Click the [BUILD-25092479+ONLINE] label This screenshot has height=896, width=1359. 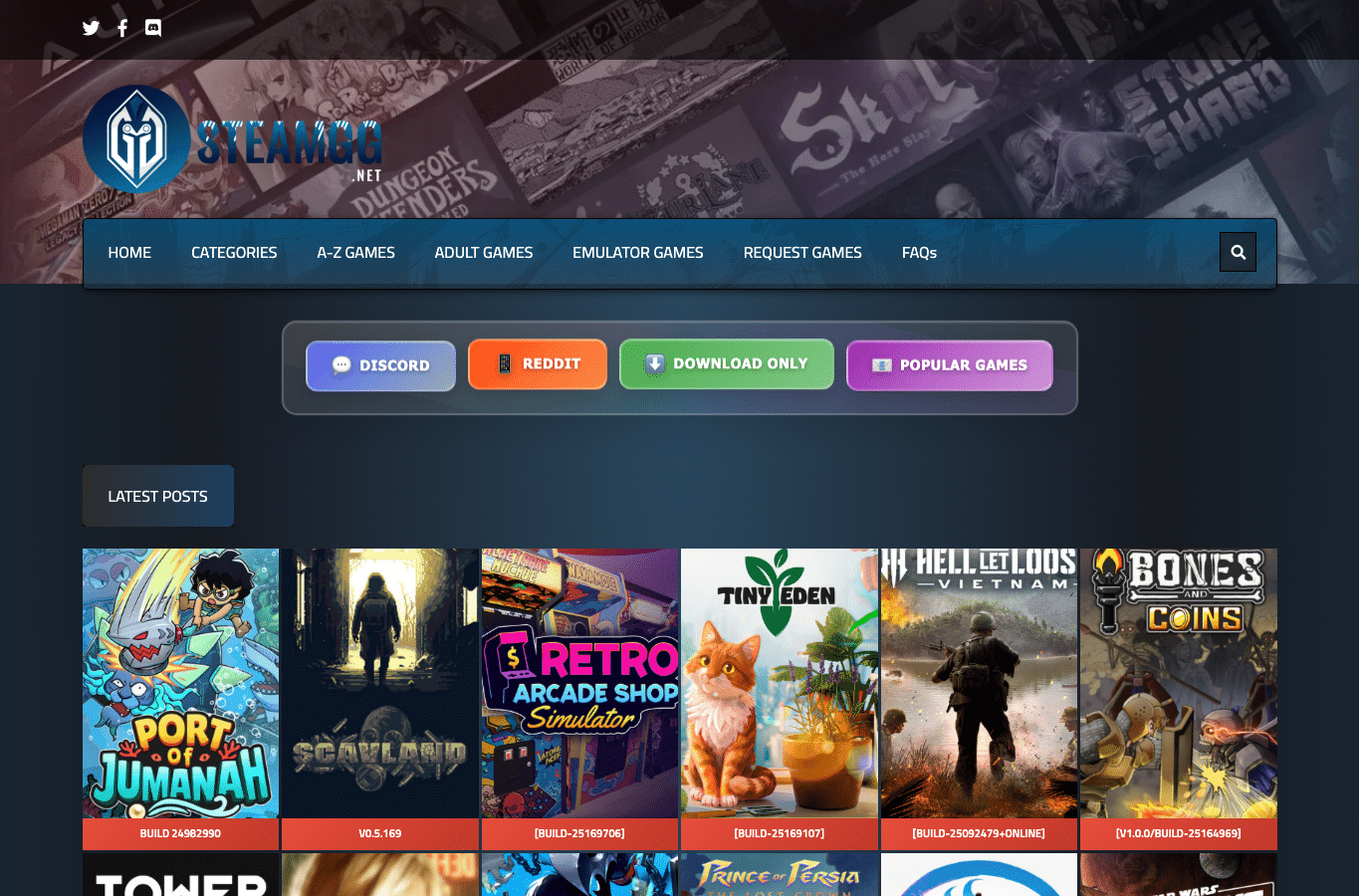point(979,834)
